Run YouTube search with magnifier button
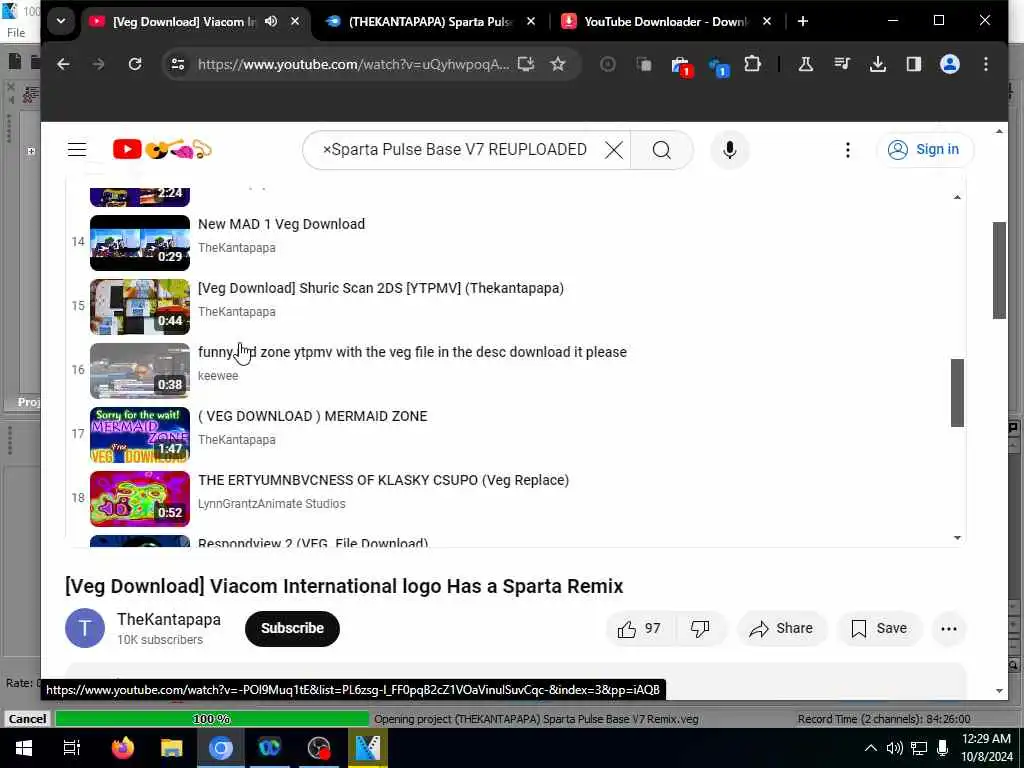The width and height of the screenshot is (1024, 768). [x=662, y=150]
